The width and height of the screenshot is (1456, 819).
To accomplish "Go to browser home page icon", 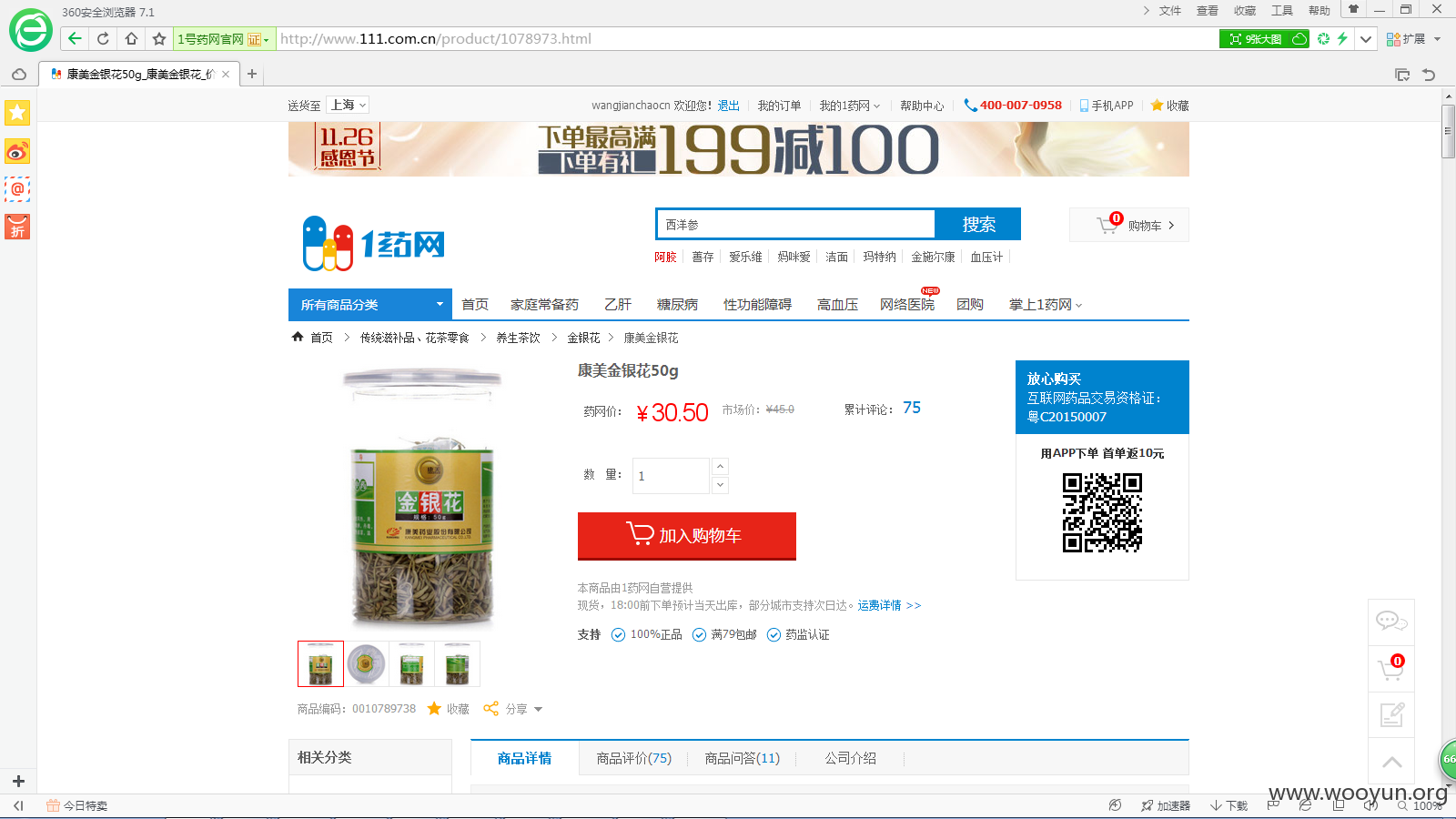I will pos(131,38).
